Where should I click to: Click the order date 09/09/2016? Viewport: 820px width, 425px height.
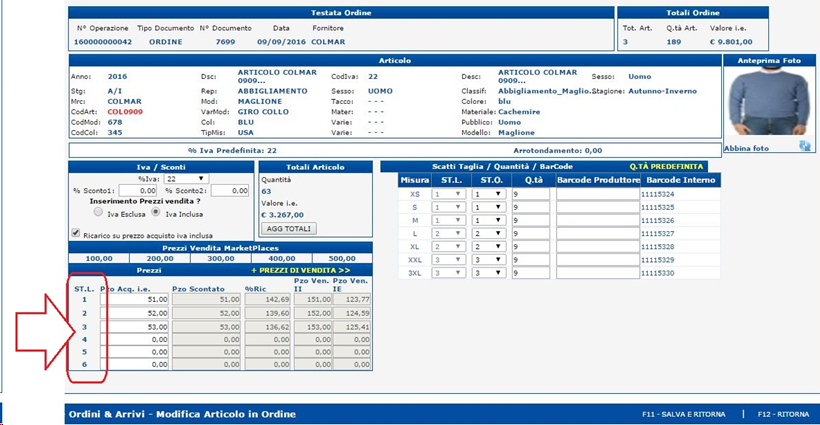pyautogui.click(x=281, y=42)
